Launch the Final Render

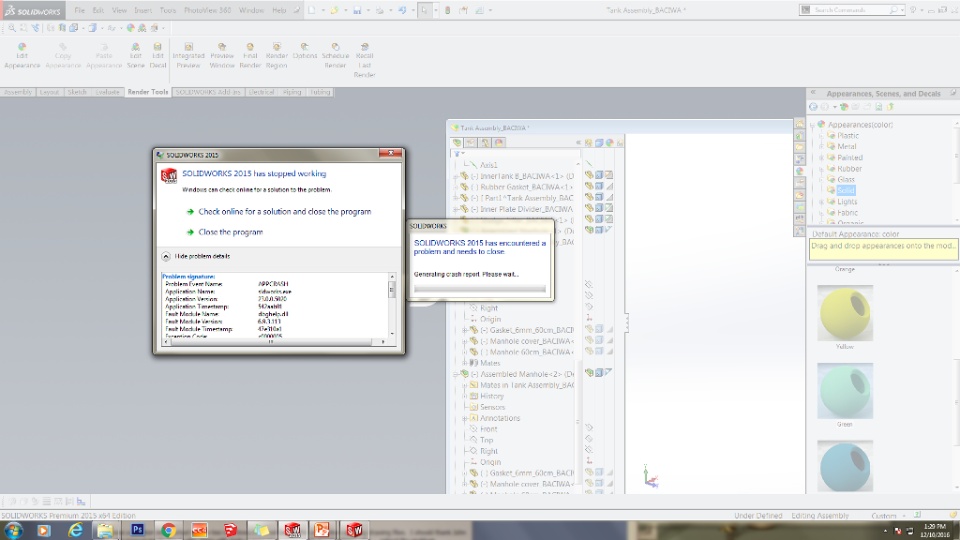[x=250, y=56]
